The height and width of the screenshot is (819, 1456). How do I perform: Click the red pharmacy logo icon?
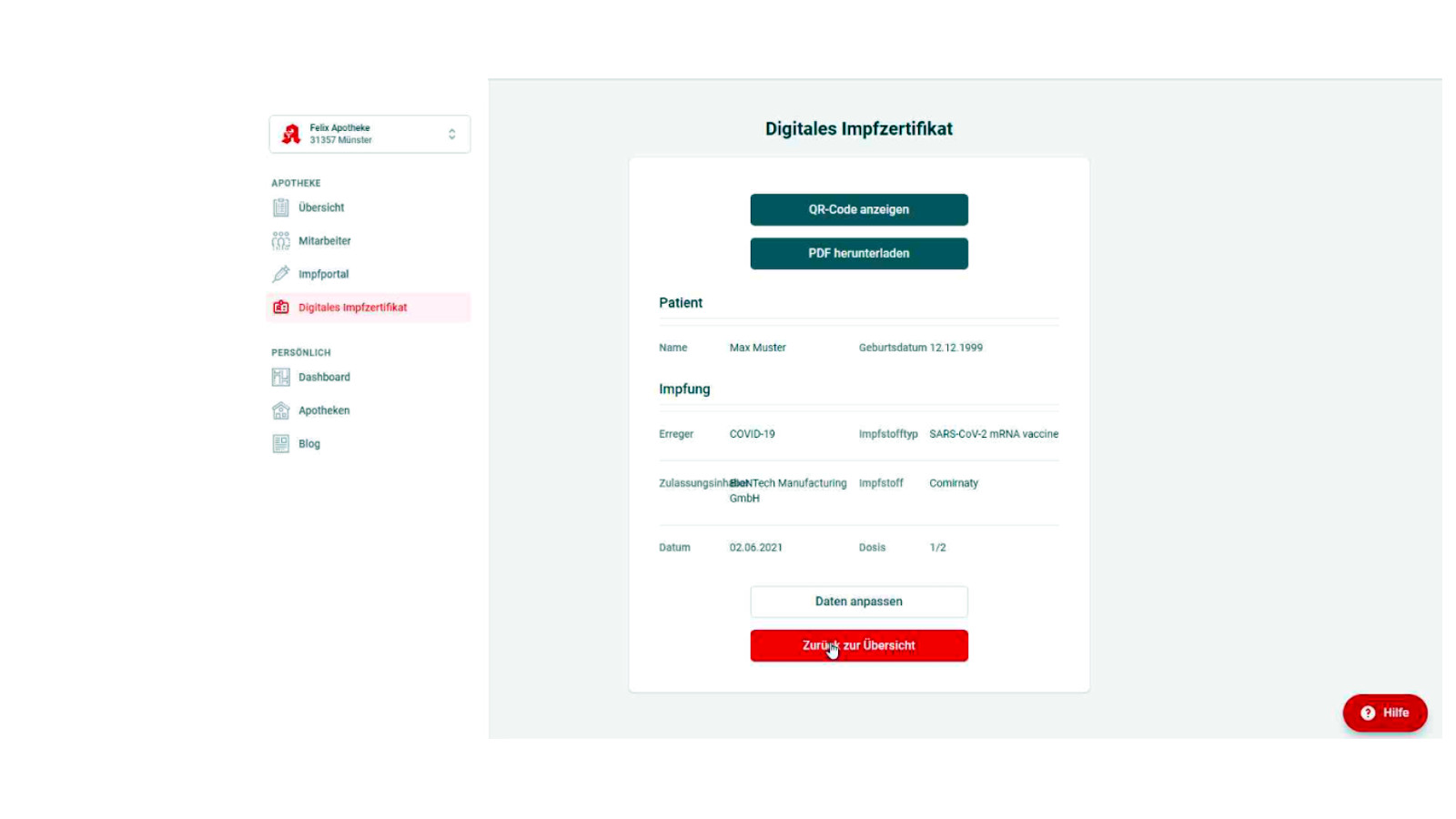click(x=291, y=135)
